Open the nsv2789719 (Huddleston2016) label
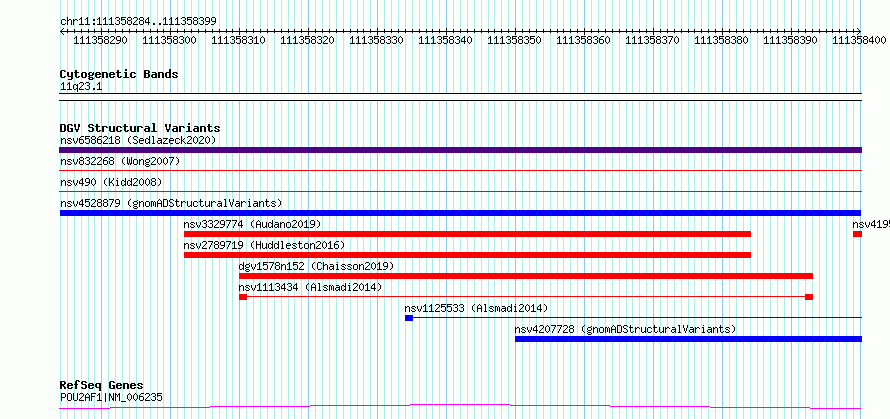 pyautogui.click(x=264, y=245)
